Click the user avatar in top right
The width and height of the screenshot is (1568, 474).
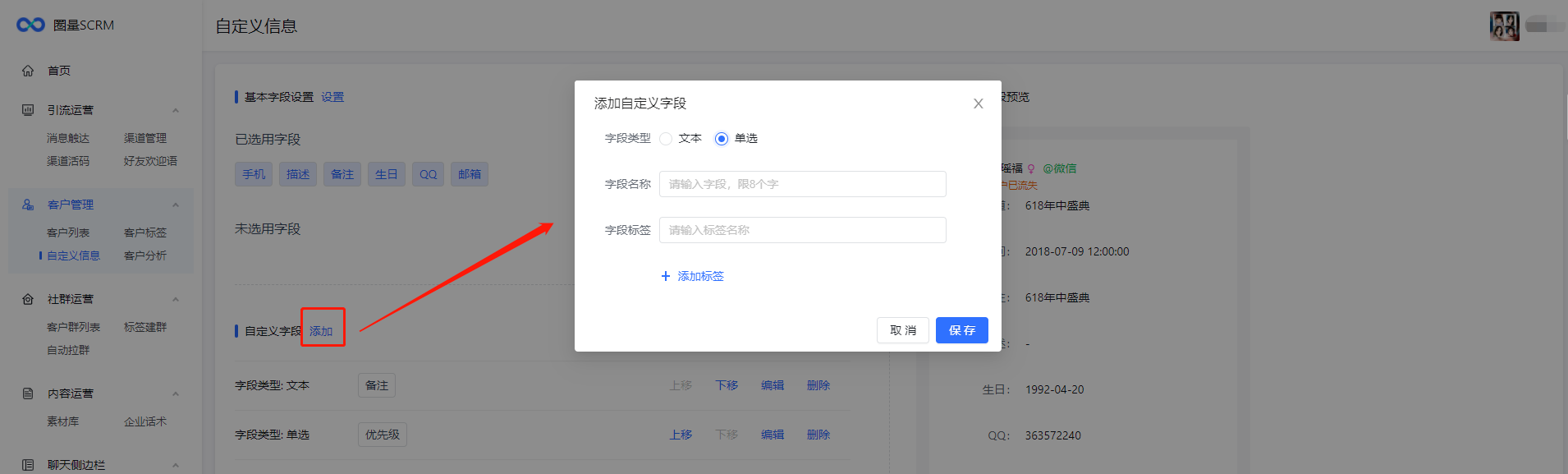[x=1504, y=26]
